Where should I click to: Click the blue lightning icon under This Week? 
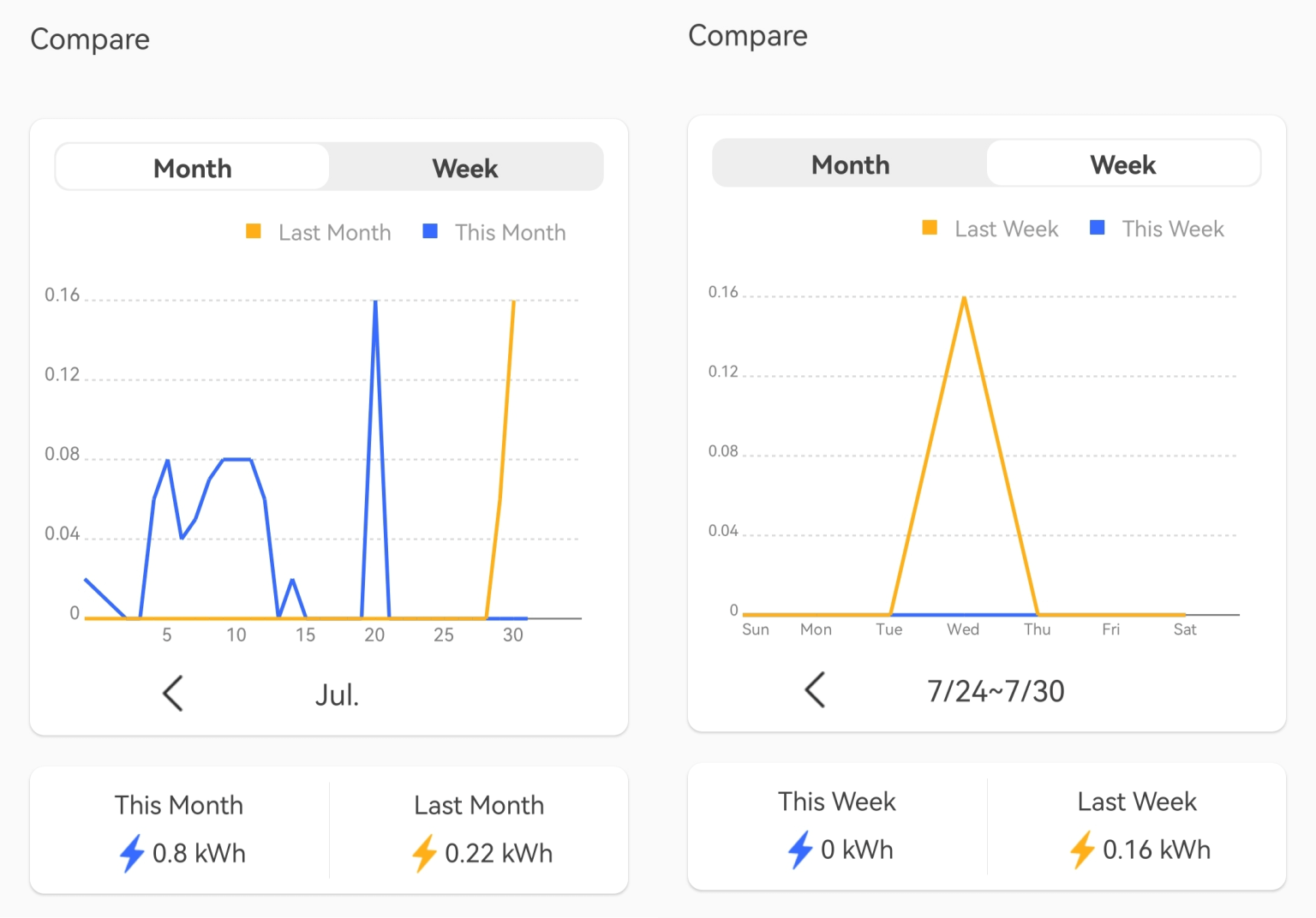click(x=801, y=849)
